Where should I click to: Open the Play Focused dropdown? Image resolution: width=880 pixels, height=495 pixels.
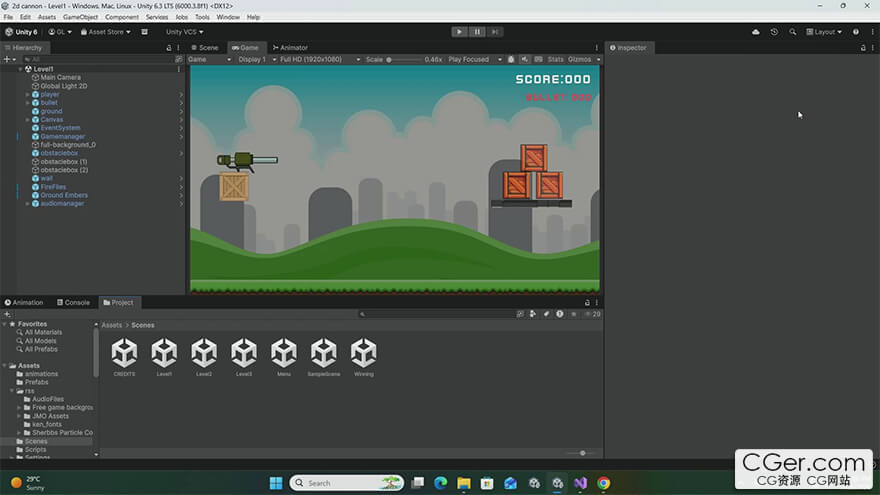475,59
